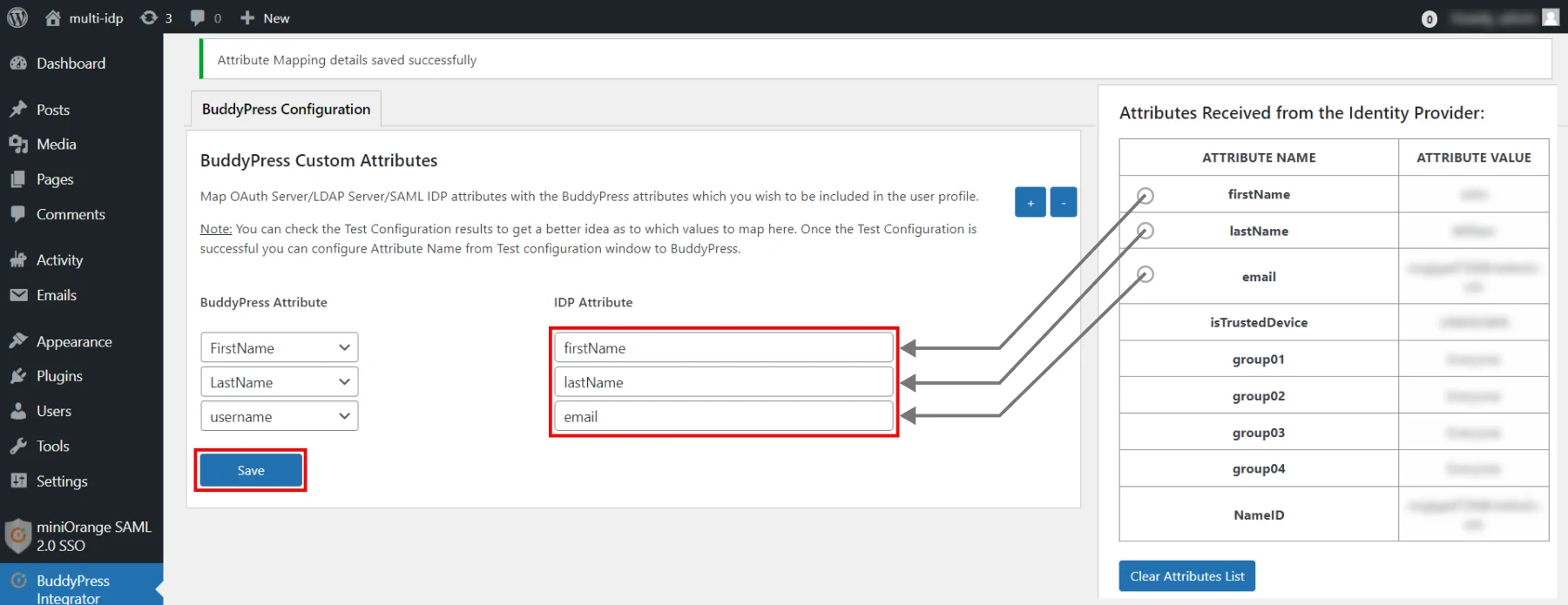
Task: Click the miniOrange SAML shield icon
Action: click(18, 536)
